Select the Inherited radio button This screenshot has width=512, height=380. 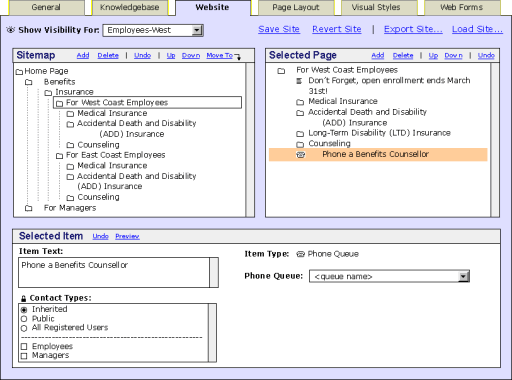pos(24,310)
